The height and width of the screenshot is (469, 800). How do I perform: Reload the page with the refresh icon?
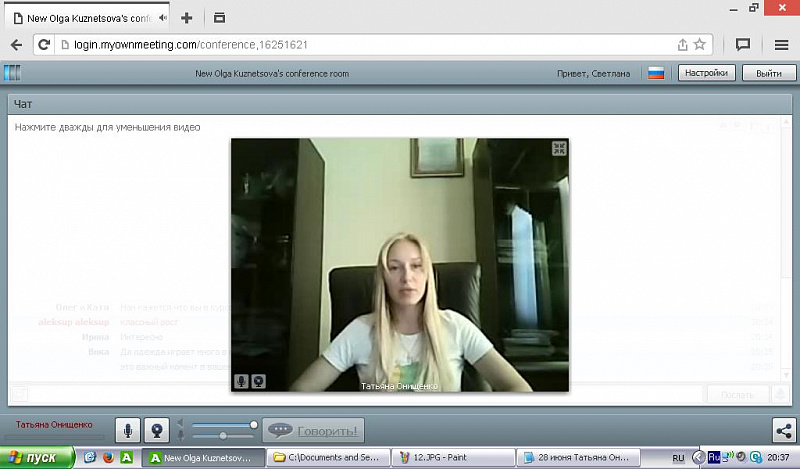coord(44,44)
